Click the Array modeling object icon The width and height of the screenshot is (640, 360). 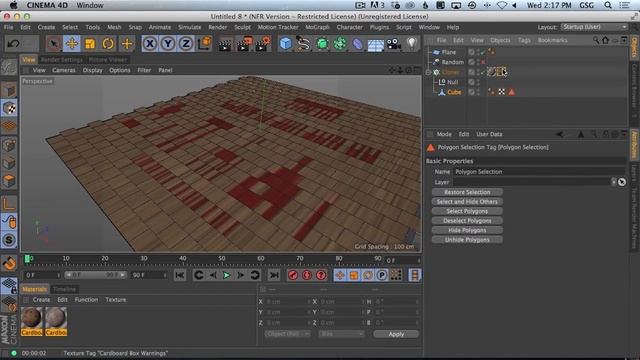(340, 44)
